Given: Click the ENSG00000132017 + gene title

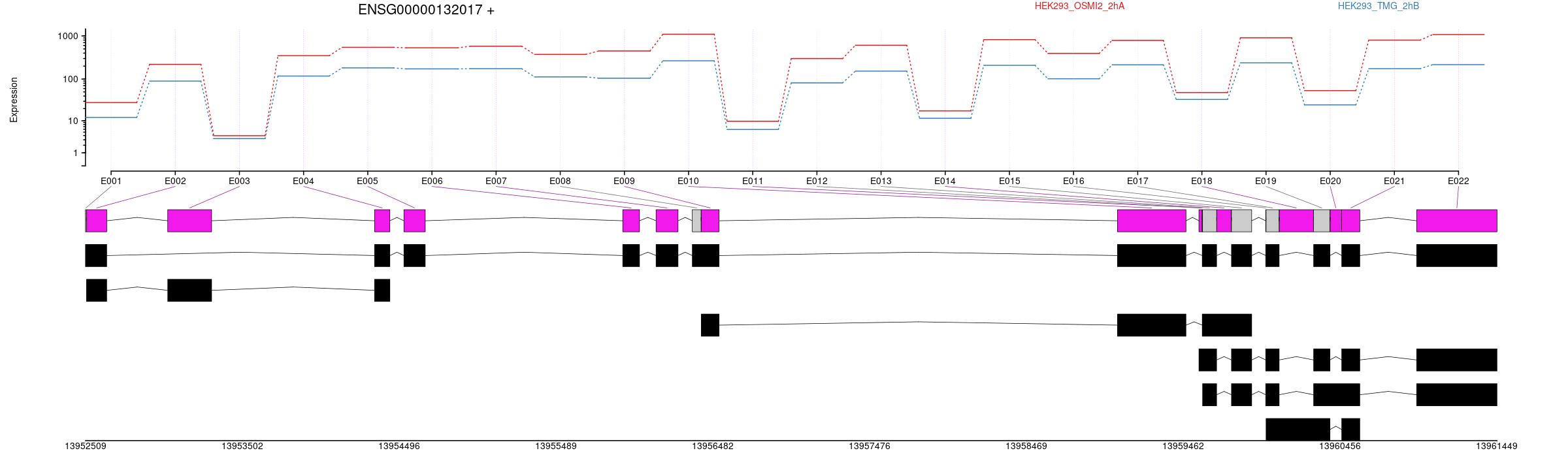Looking at the screenshot, I should coord(426,10).
